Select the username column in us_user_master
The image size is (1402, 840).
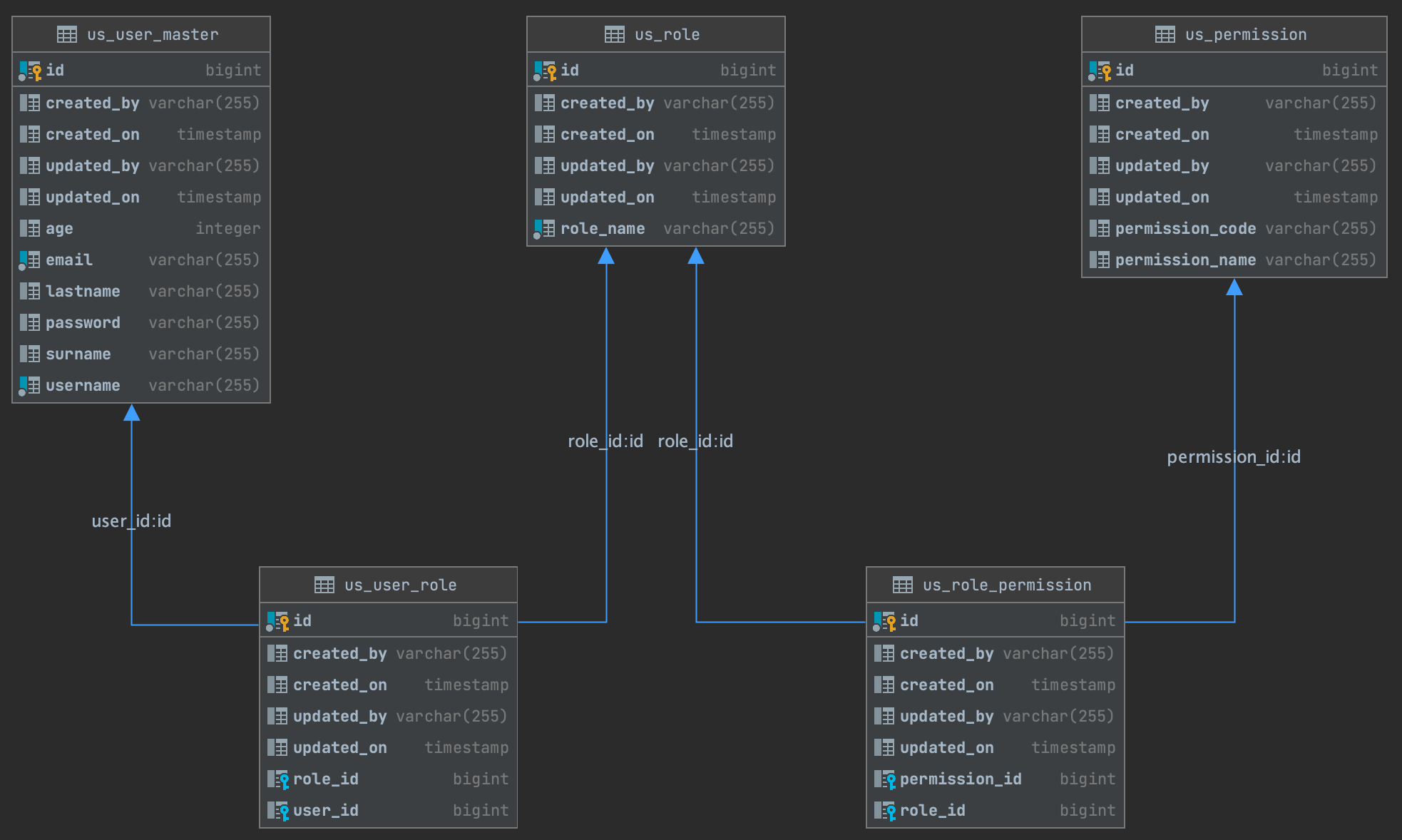83,385
